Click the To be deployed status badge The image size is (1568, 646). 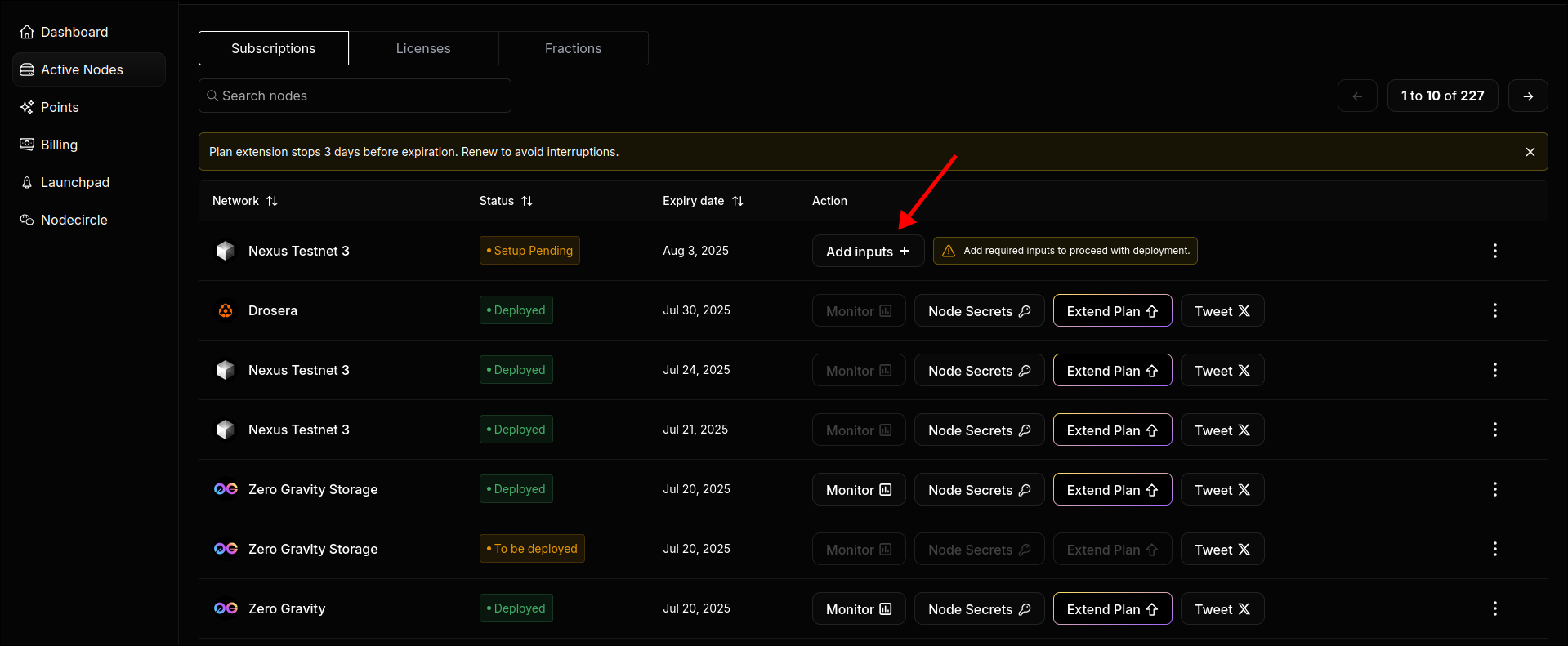point(532,549)
